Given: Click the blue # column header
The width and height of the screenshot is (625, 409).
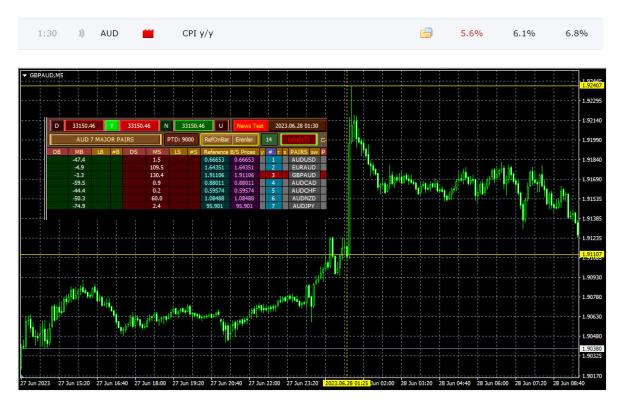Looking at the screenshot, I should pos(271,152).
